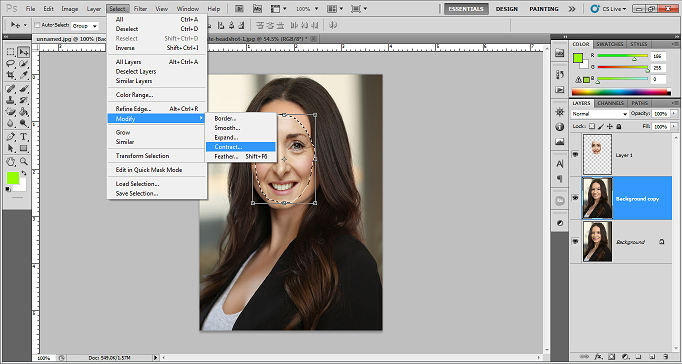Screen dimensions: 682x364
Task: Toggle lock all padlock icon
Action: click(618, 126)
